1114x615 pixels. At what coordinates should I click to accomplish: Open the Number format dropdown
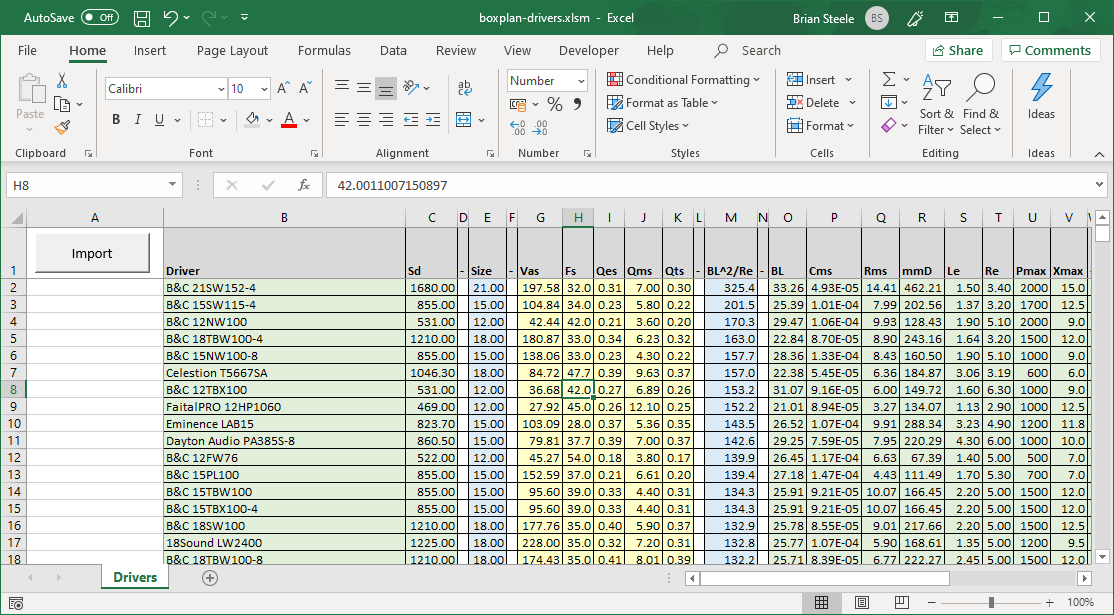pos(581,81)
